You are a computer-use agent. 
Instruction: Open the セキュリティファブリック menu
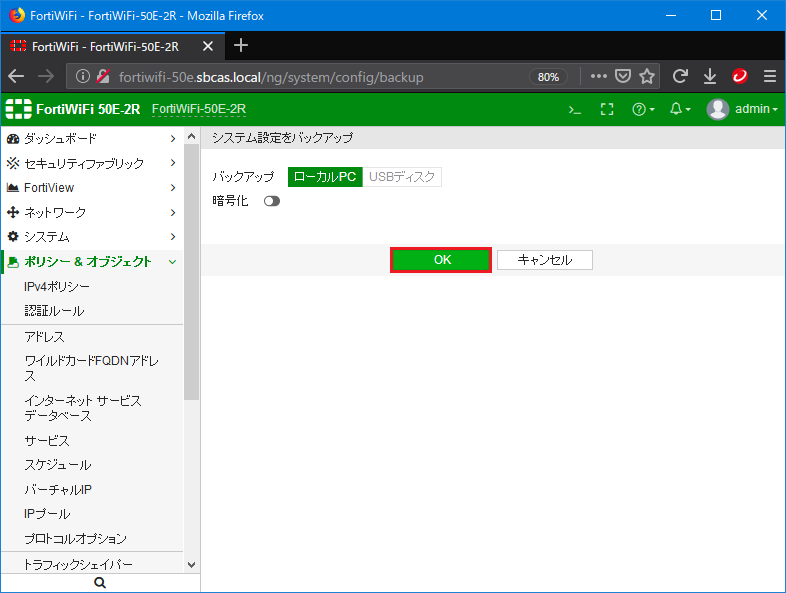[x=92, y=163]
